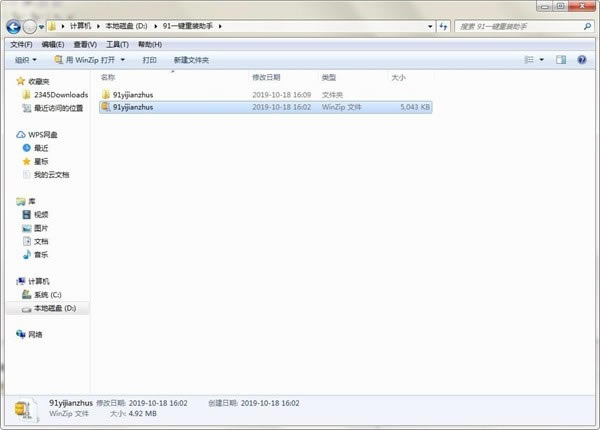This screenshot has height=430, width=600.
Task: Click the WPS网盘 cloud icon
Action: pyautogui.click(x=21, y=135)
